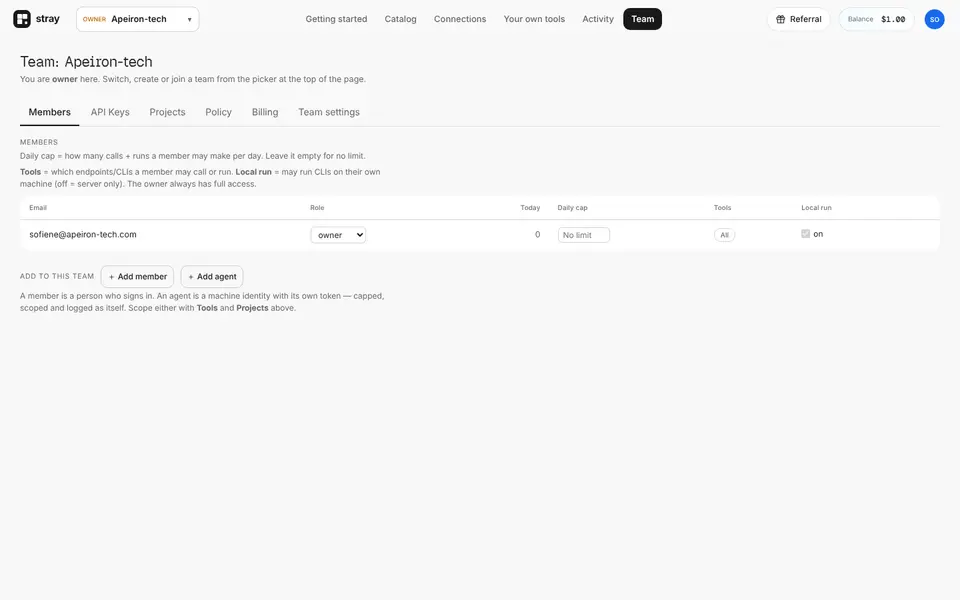The height and width of the screenshot is (600, 960).
Task: Click the Daily cap column header
Action: 572,208
